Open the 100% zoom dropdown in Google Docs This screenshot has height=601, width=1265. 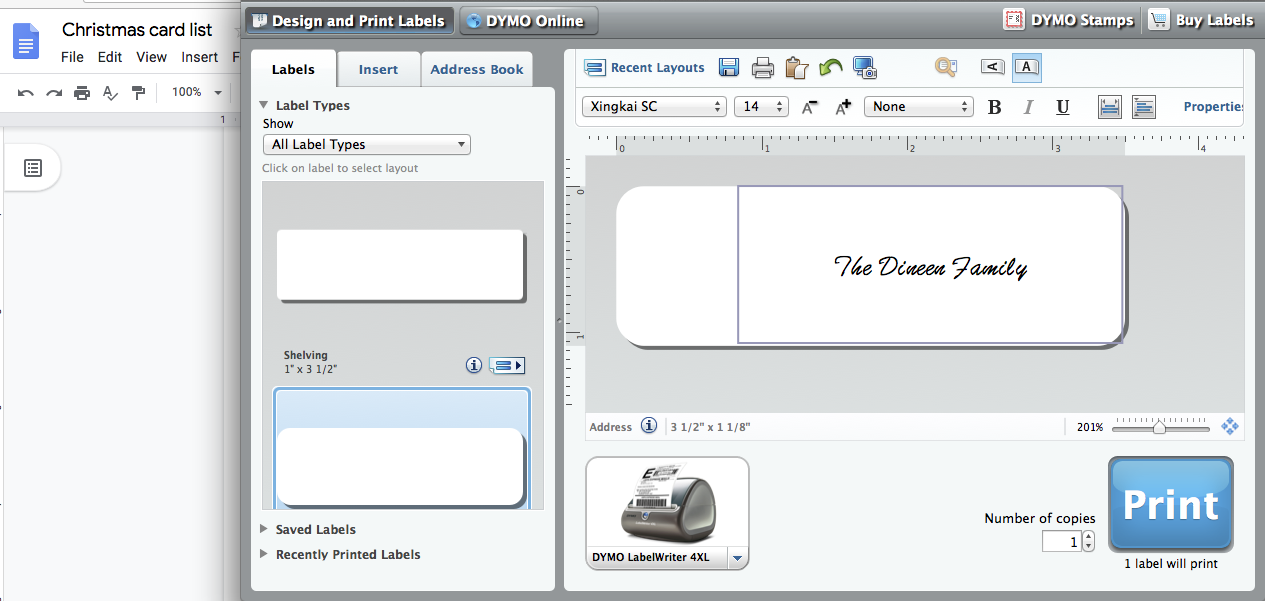point(196,92)
